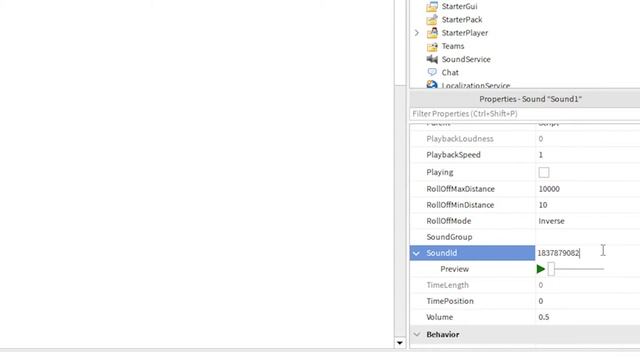Select Chat in the Explorer tree
The height and width of the screenshot is (360, 640).
point(450,72)
